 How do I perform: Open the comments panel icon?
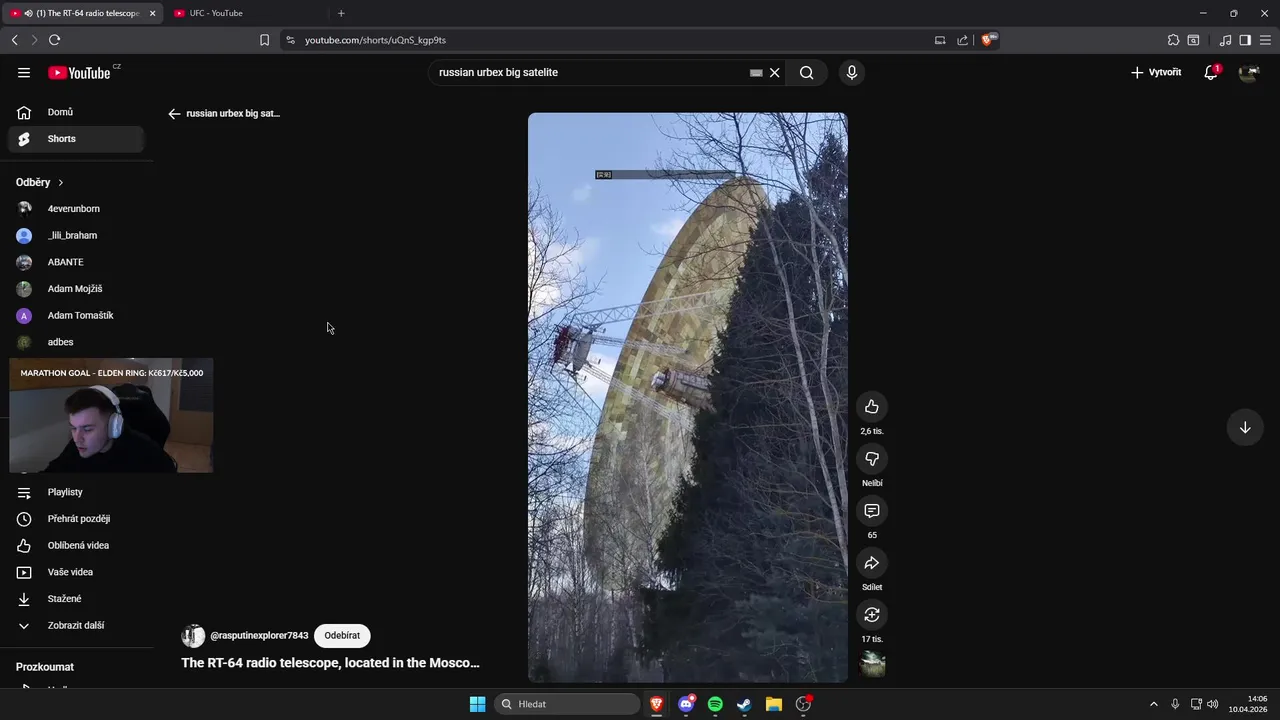coord(872,510)
